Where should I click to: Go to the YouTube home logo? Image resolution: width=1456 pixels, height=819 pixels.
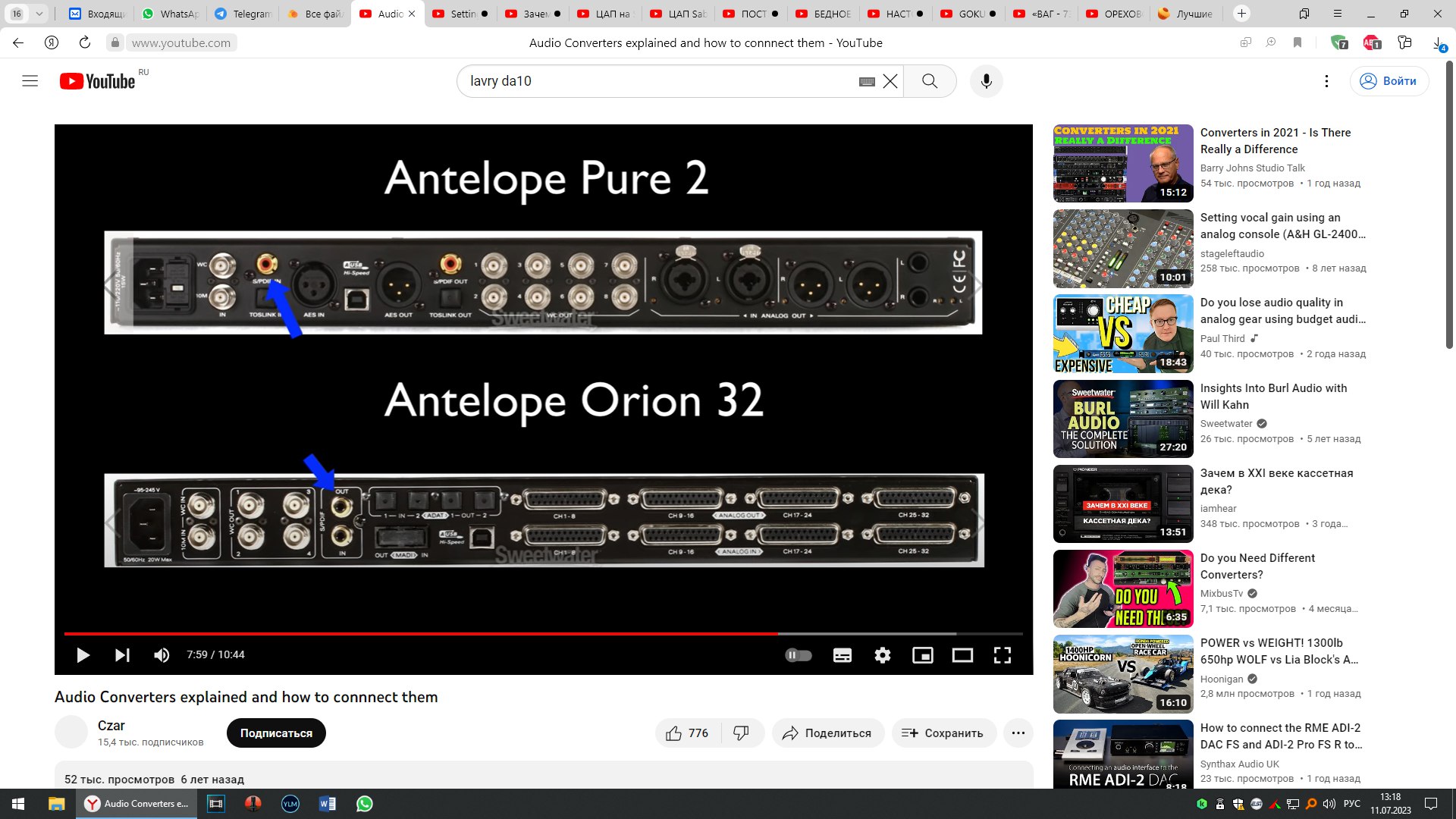[98, 81]
